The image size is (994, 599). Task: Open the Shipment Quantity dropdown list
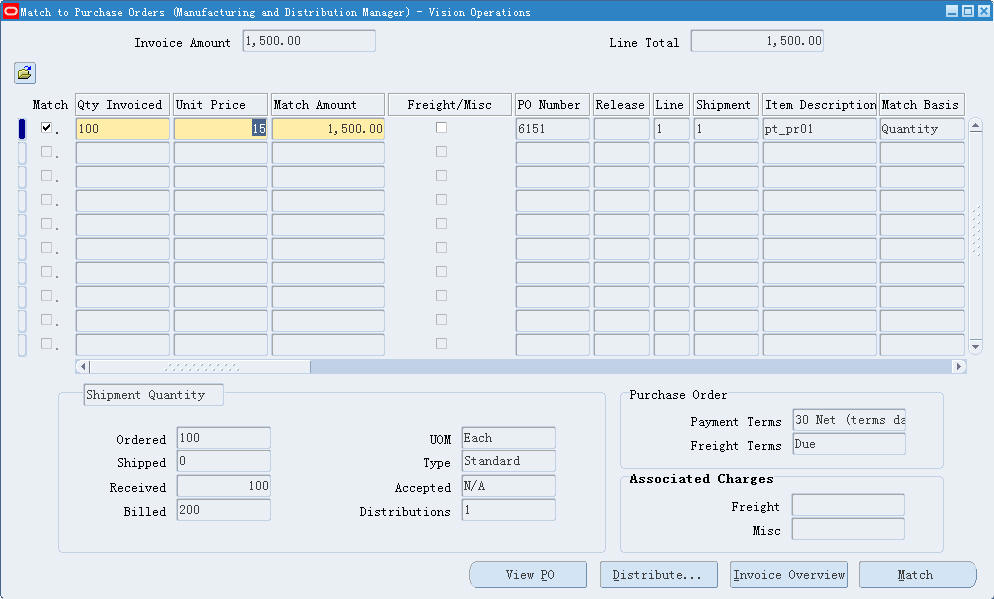pyautogui.click(x=153, y=395)
